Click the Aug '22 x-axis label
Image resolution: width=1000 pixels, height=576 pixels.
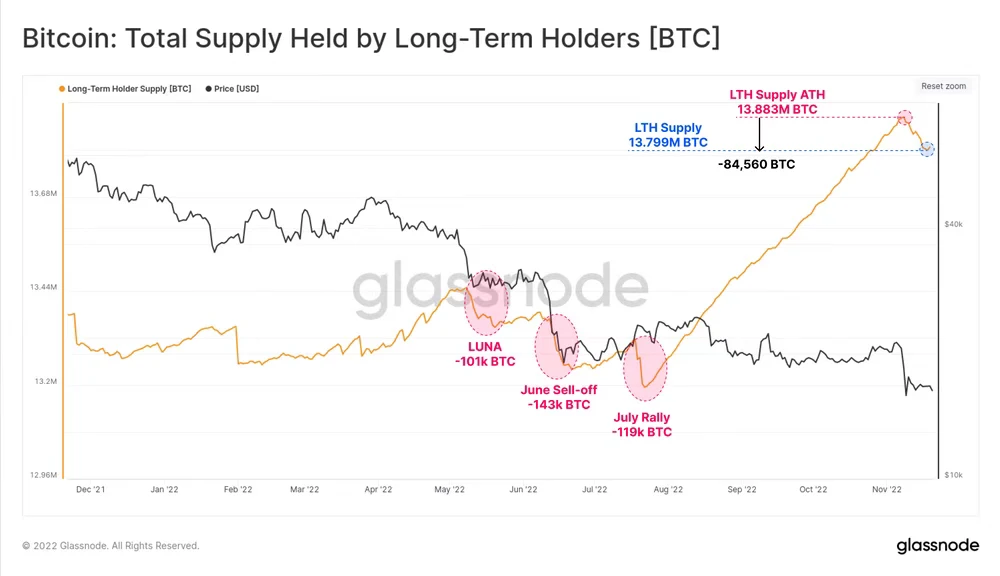(x=668, y=489)
